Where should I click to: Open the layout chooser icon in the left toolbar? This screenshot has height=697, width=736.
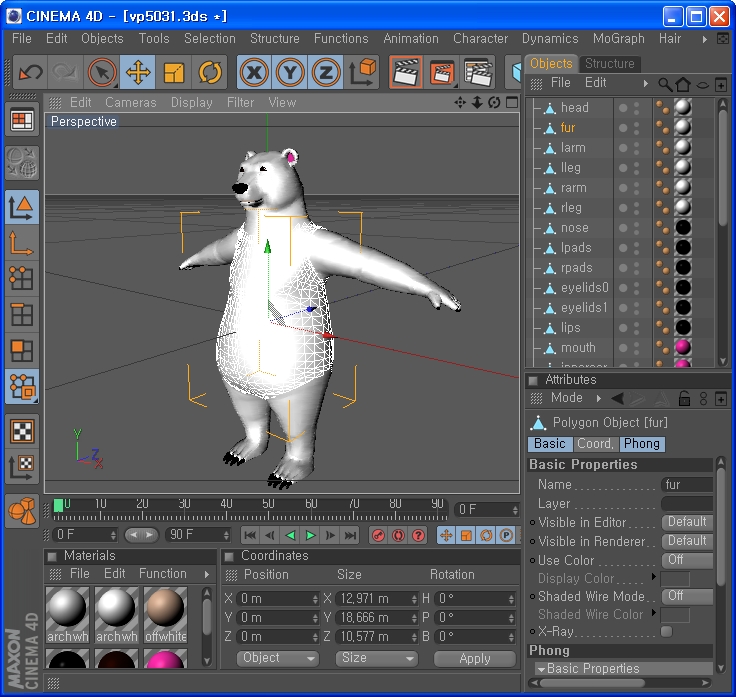click(22, 120)
